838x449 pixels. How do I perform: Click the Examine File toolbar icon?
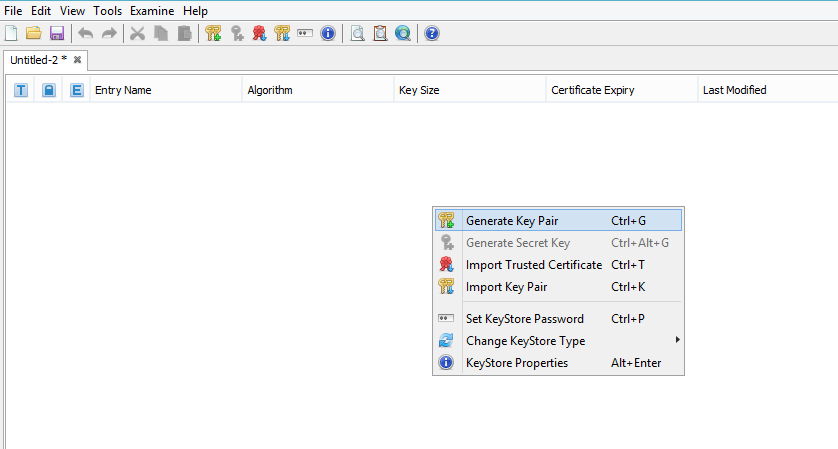pyautogui.click(x=357, y=33)
